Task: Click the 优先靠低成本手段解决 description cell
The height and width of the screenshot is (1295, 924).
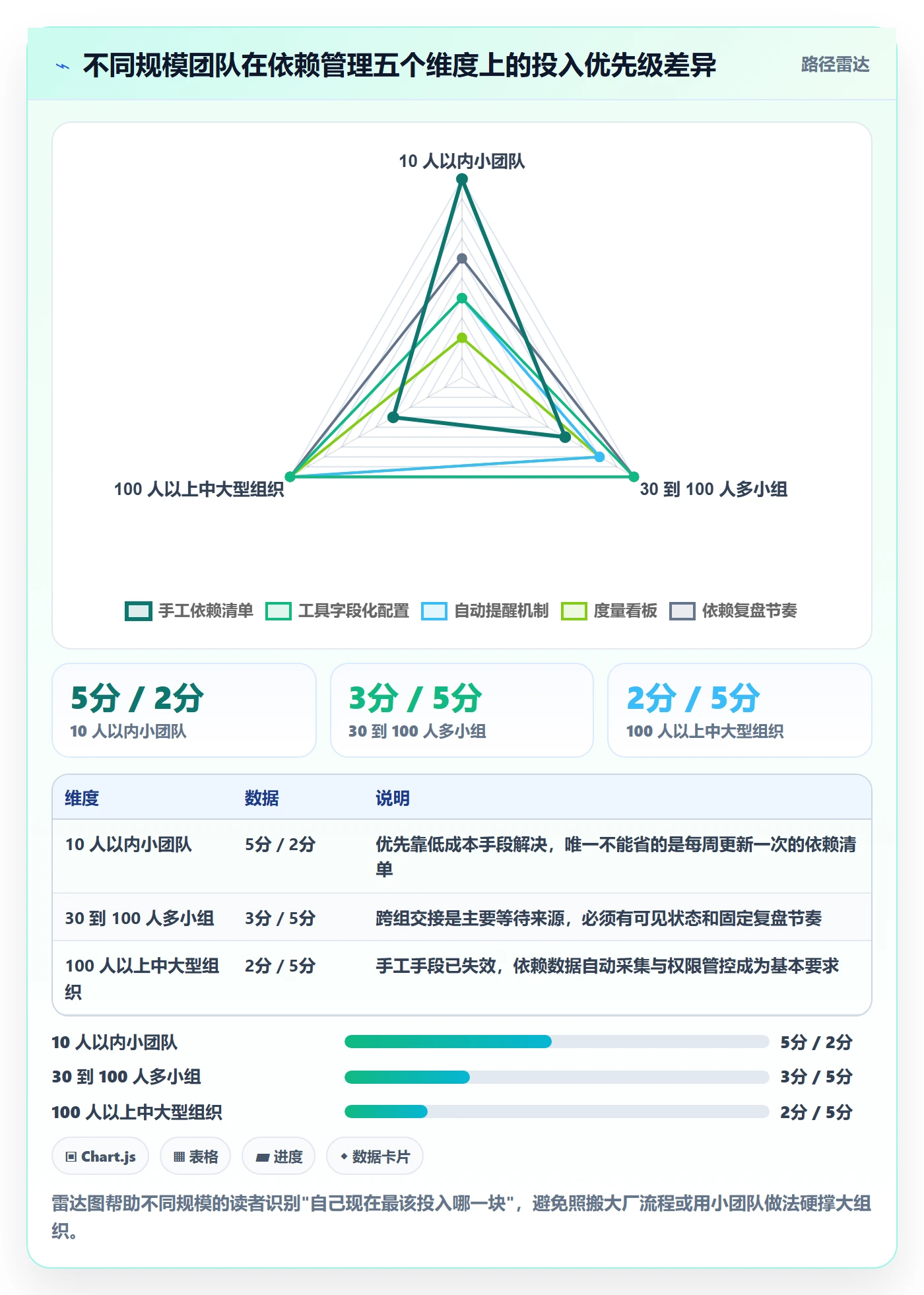Action: (x=616, y=857)
